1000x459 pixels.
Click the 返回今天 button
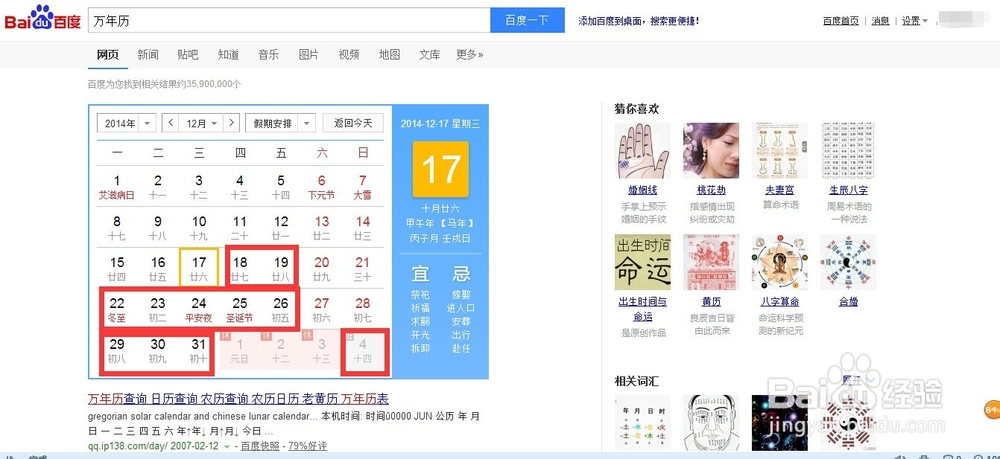(x=353, y=123)
